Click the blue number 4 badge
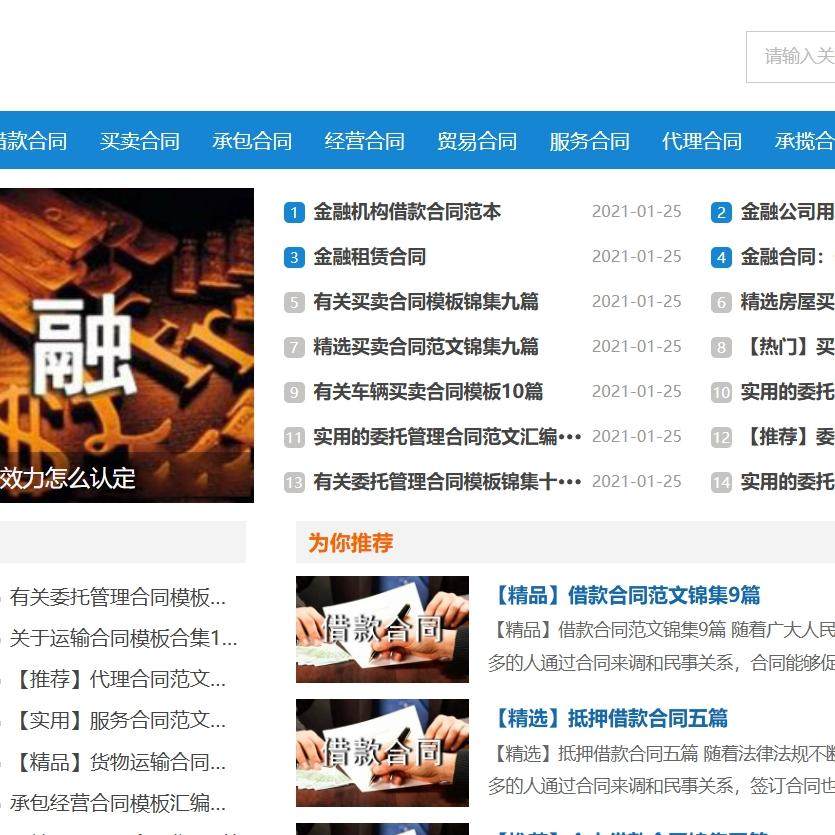The image size is (835, 835). pos(720,257)
